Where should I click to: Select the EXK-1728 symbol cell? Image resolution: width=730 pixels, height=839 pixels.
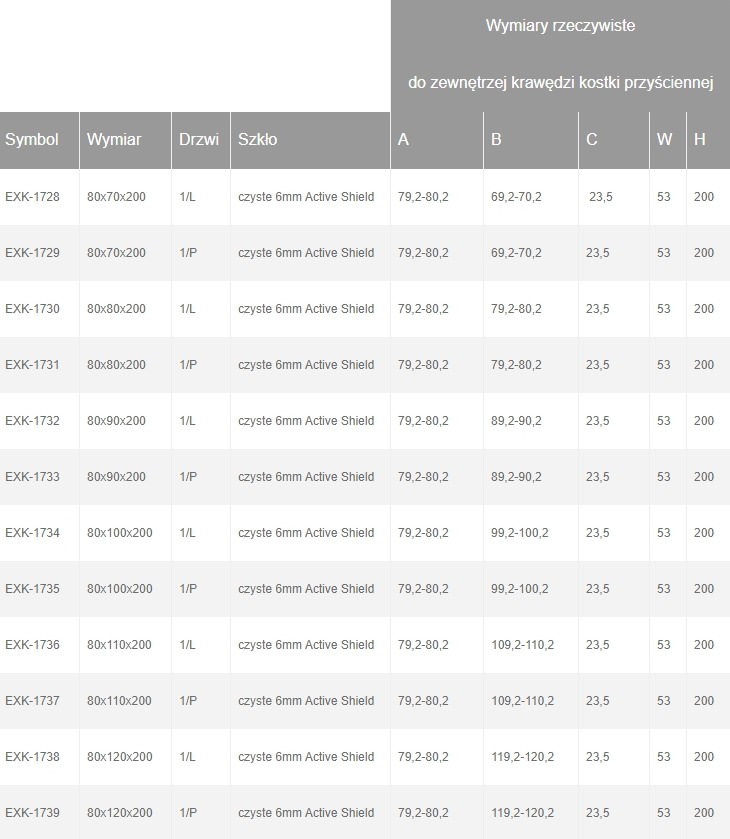pyautogui.click(x=33, y=197)
